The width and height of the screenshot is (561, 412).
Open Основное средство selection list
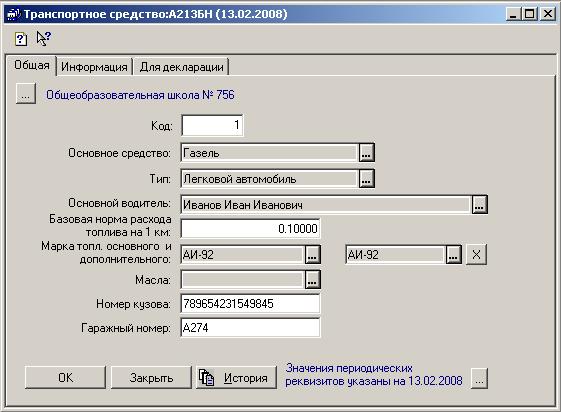pos(366,153)
